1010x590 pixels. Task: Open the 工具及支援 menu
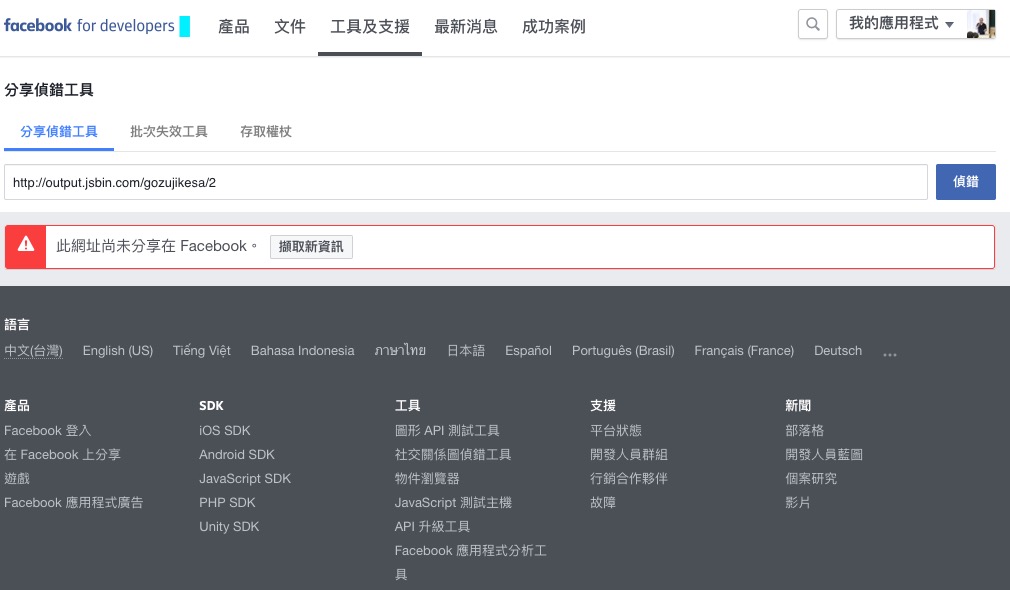(x=370, y=26)
